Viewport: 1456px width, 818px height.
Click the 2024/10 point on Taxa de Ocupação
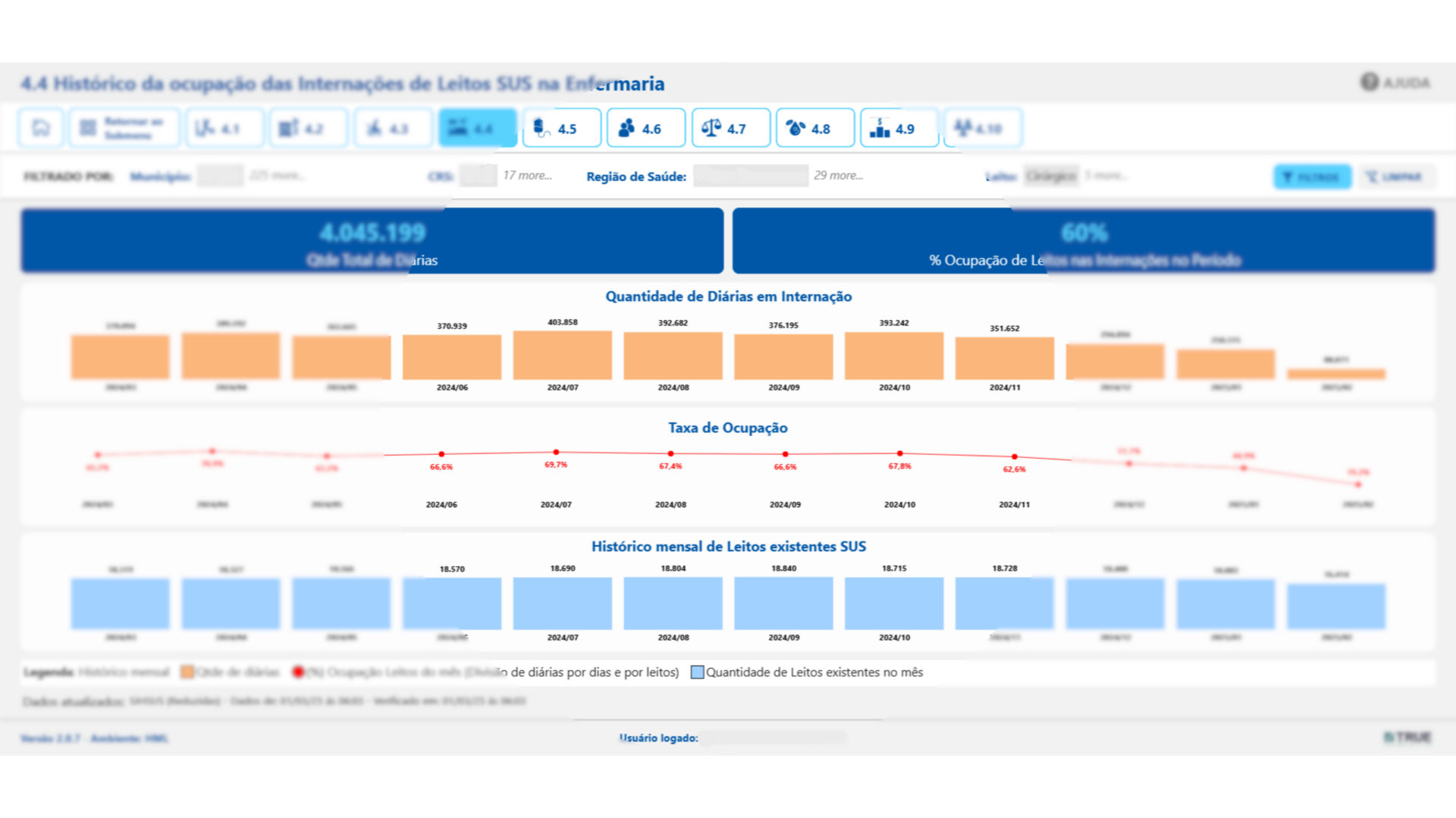point(899,453)
